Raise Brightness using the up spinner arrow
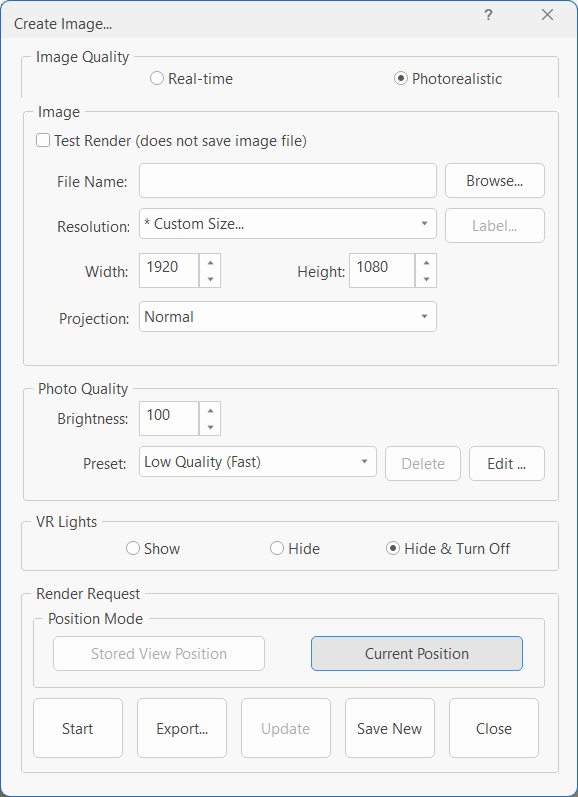The height and width of the screenshot is (797, 578). click(210, 411)
